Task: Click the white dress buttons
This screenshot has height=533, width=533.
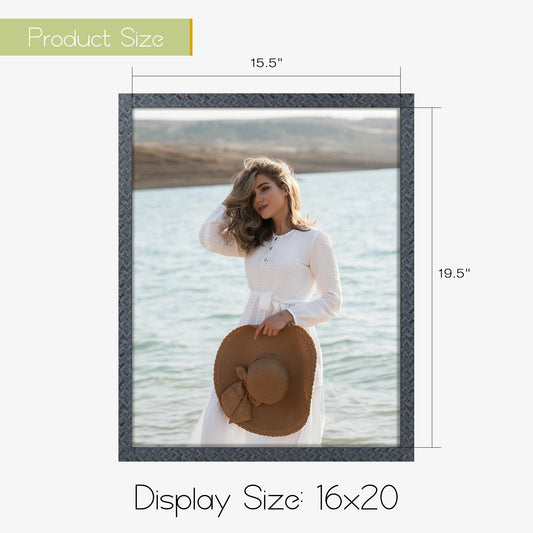Action: tap(272, 250)
